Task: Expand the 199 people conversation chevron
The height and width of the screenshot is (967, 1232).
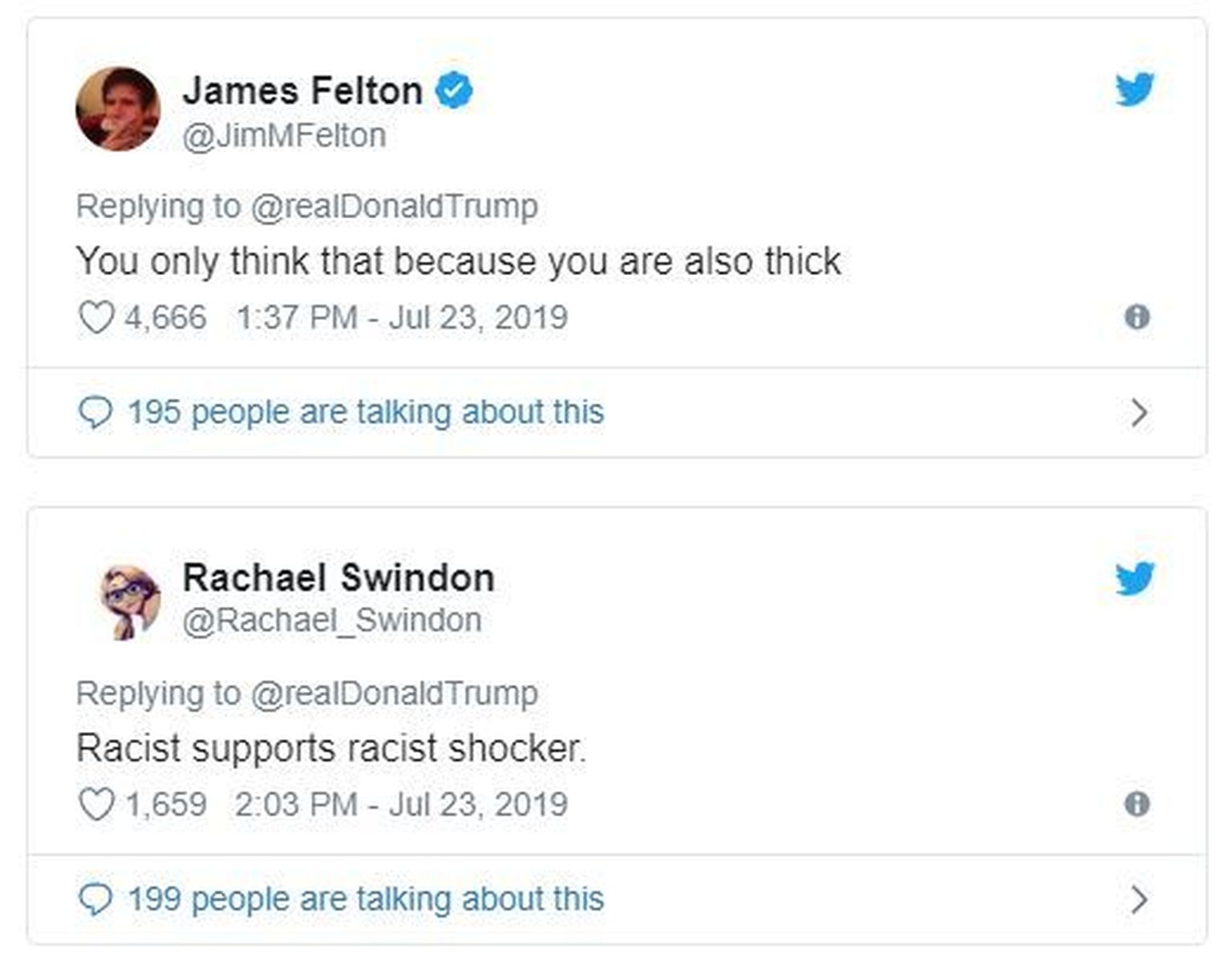Action: tap(1139, 900)
